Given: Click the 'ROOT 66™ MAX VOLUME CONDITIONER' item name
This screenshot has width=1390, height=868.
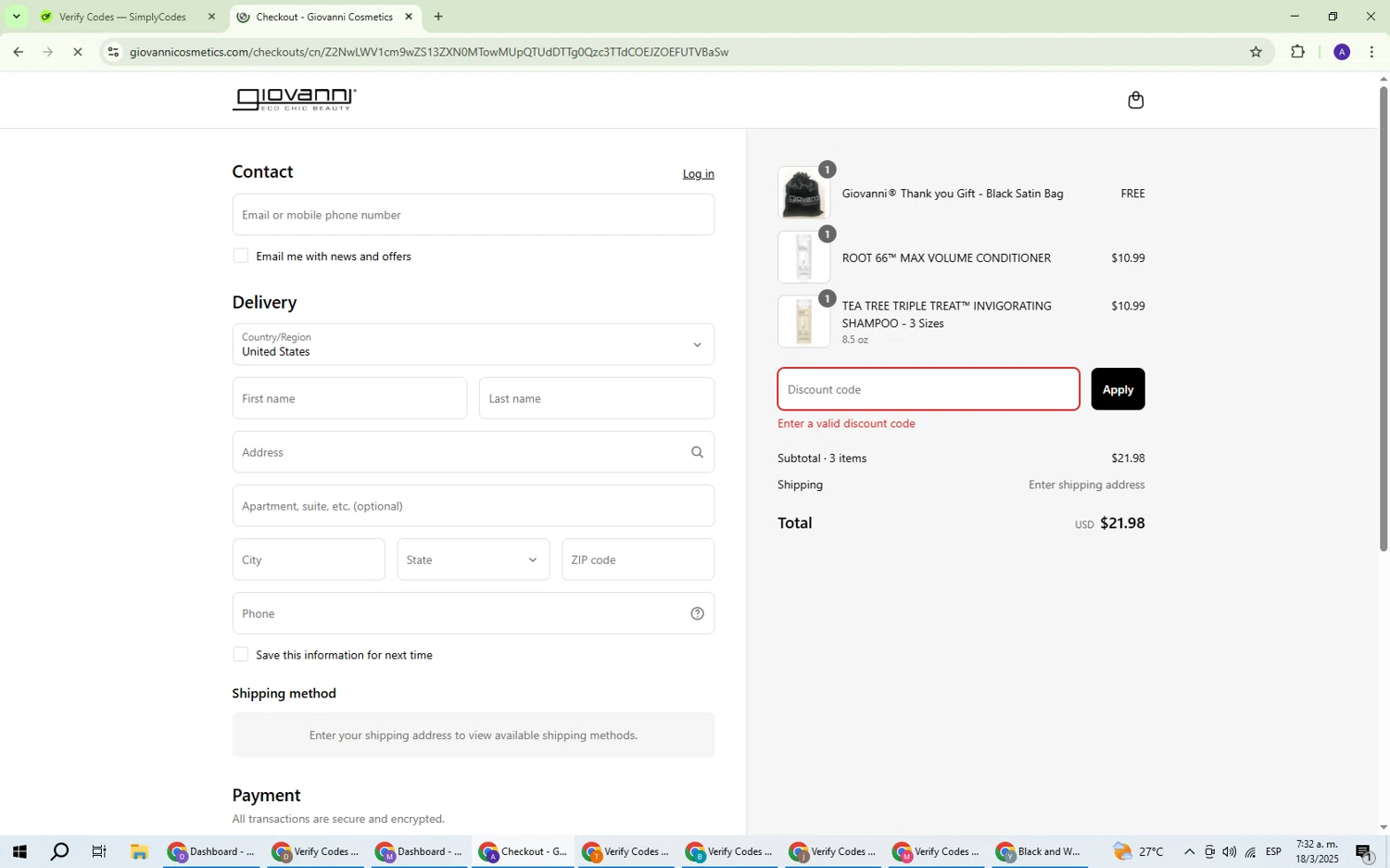Looking at the screenshot, I should (x=946, y=258).
